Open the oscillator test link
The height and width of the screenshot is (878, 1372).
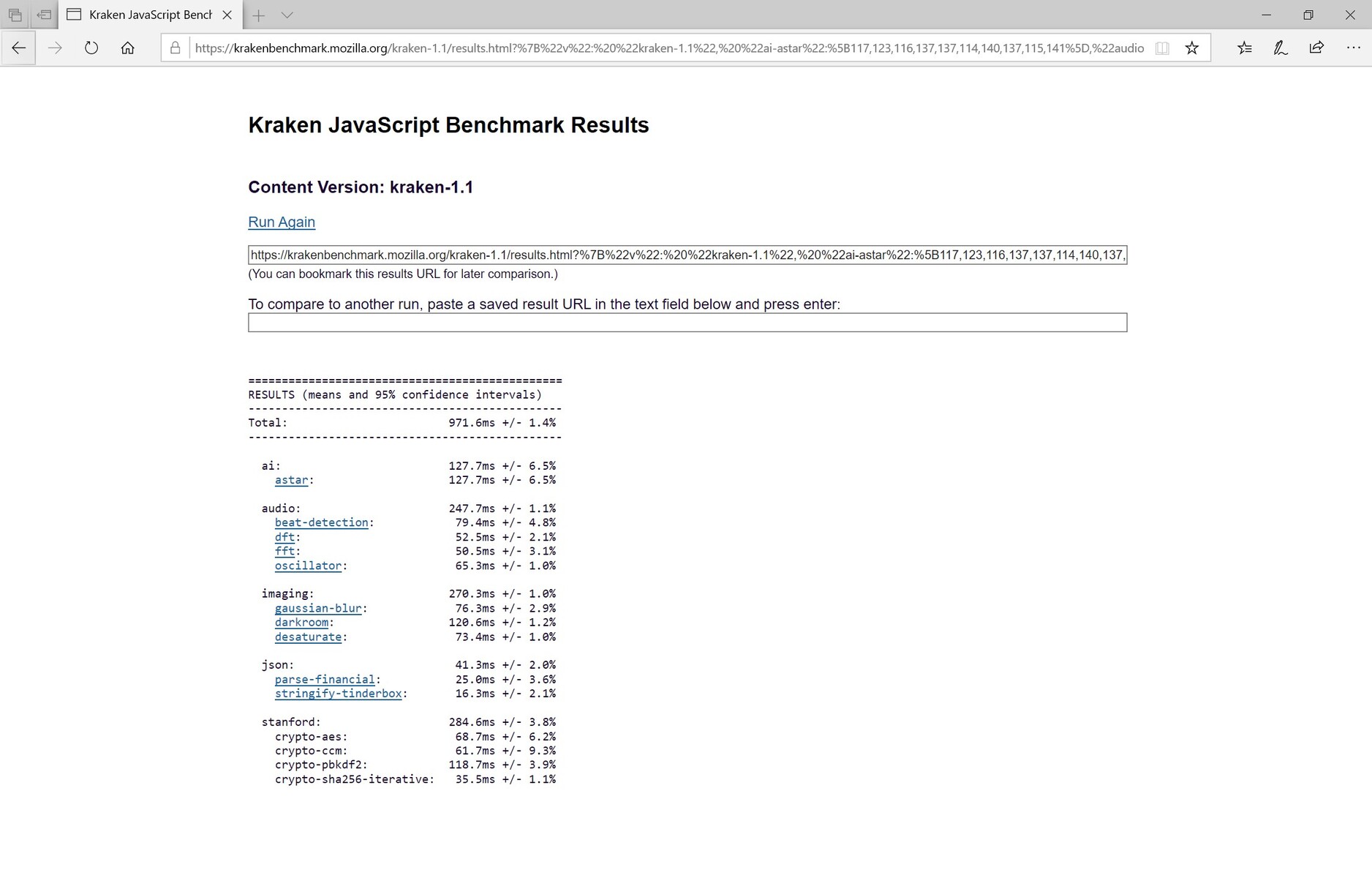[x=308, y=566]
